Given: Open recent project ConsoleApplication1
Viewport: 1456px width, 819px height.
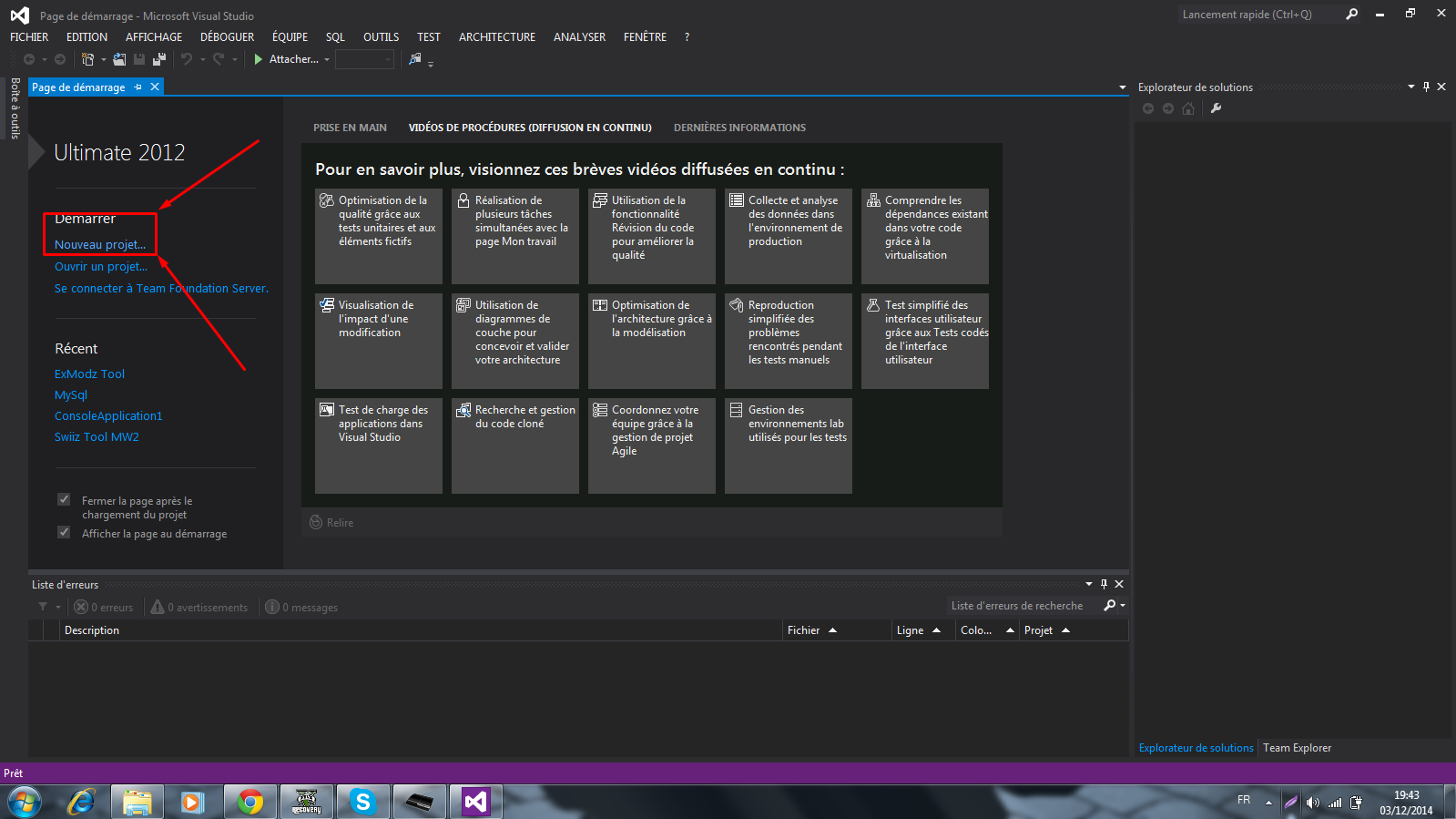Looking at the screenshot, I should tap(108, 415).
